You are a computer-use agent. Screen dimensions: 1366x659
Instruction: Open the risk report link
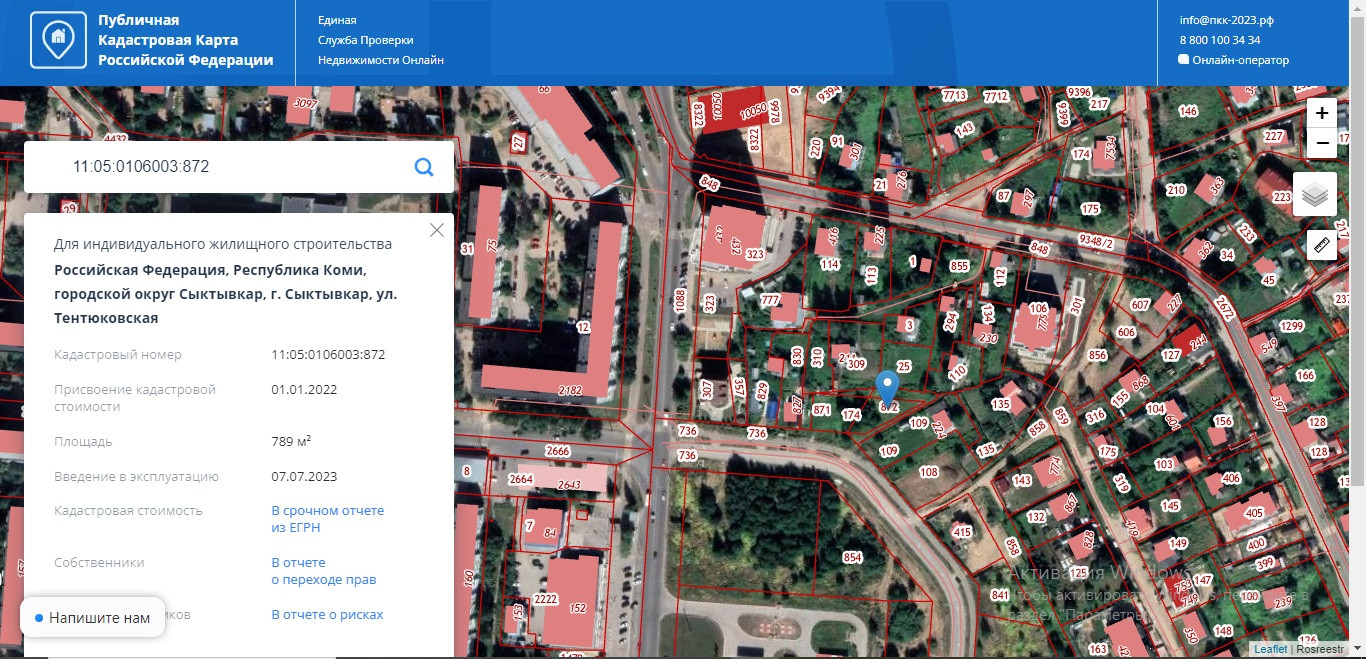pos(327,615)
